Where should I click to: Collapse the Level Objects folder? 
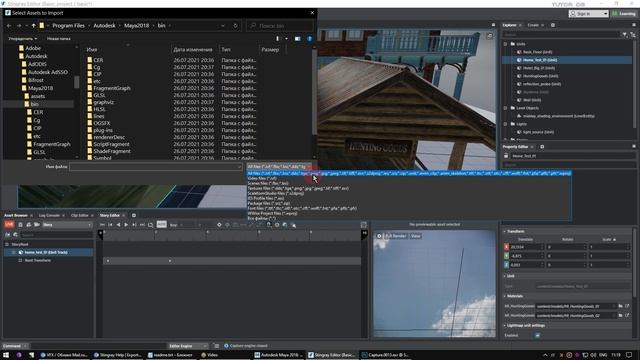point(506,108)
